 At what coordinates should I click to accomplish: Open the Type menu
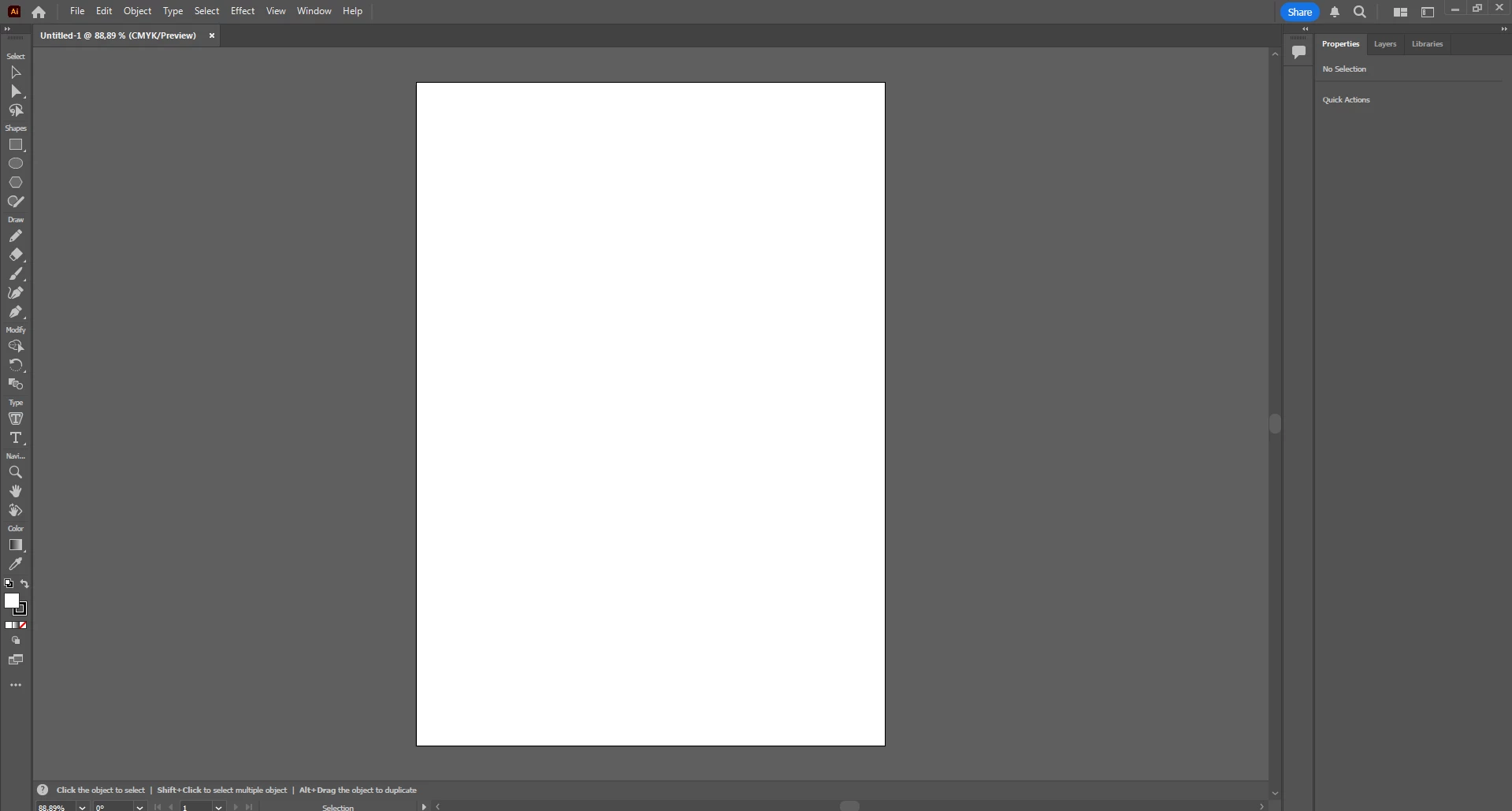coord(173,11)
